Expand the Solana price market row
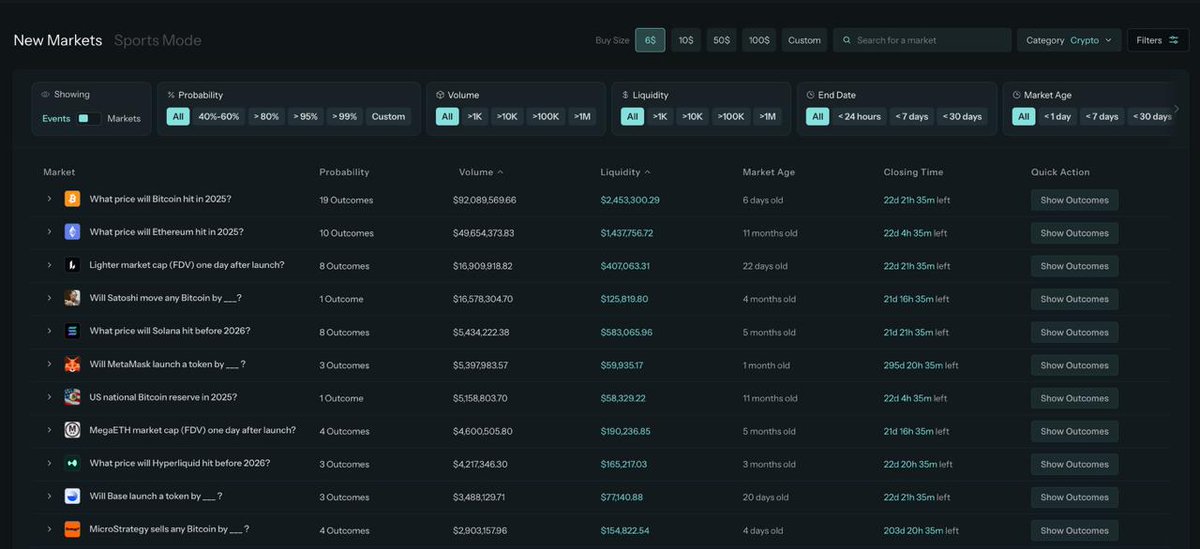Viewport: 1200px width, 549px height. 49,331
